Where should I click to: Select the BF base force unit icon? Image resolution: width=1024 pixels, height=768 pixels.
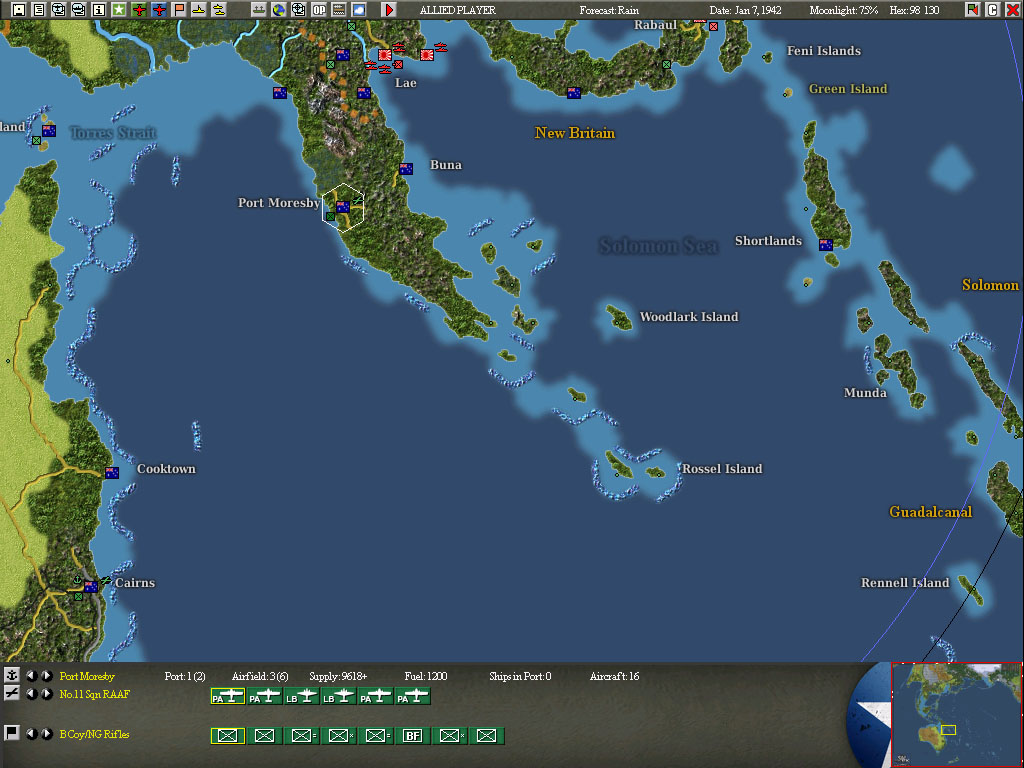pyautogui.click(x=413, y=736)
